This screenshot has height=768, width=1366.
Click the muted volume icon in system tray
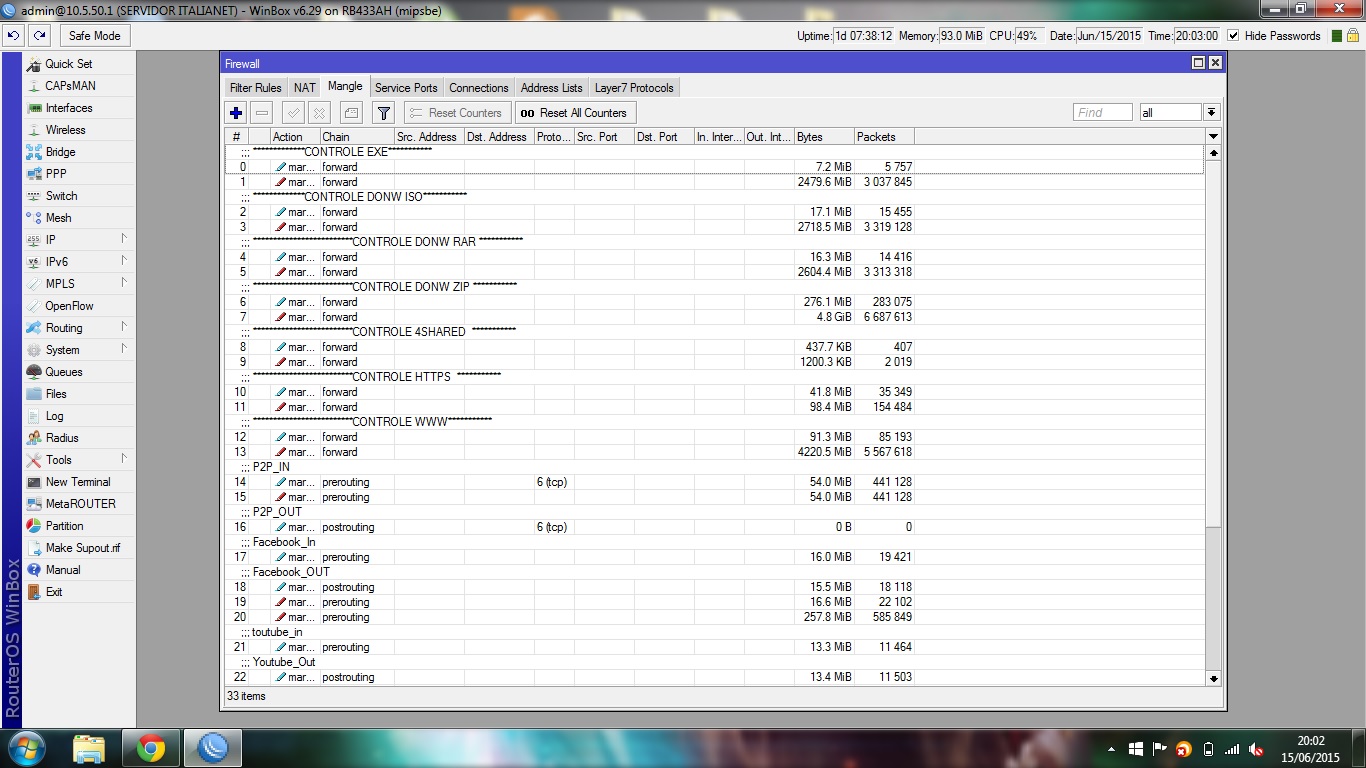point(1256,749)
